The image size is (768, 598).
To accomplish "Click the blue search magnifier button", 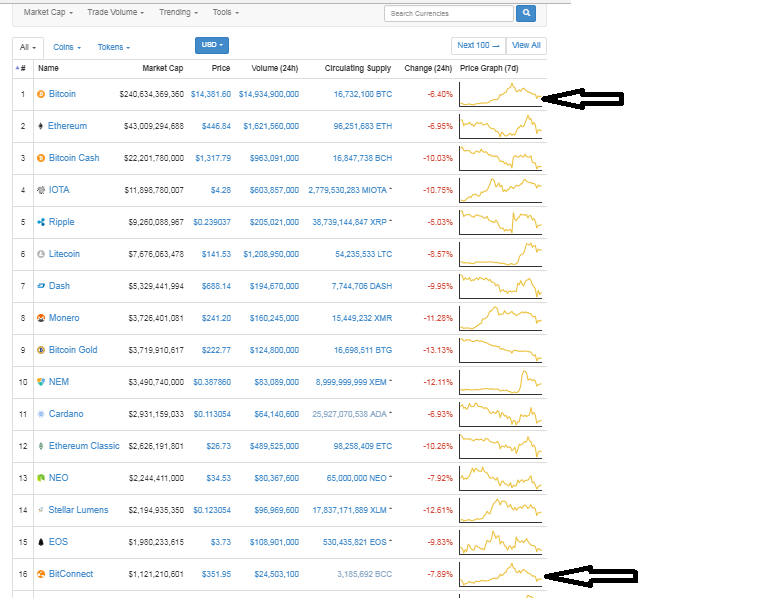I will click(x=526, y=13).
